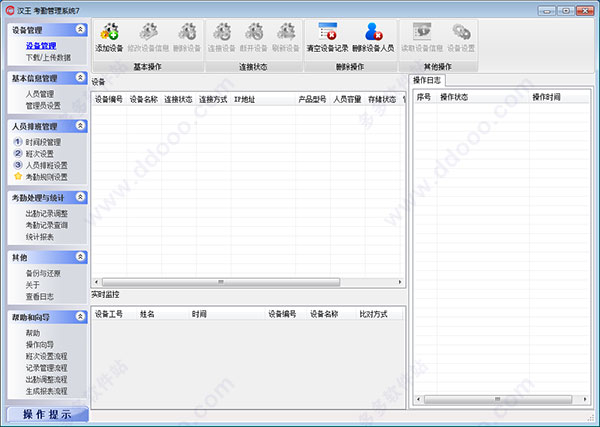Click the 连接方式 column header

coord(213,99)
